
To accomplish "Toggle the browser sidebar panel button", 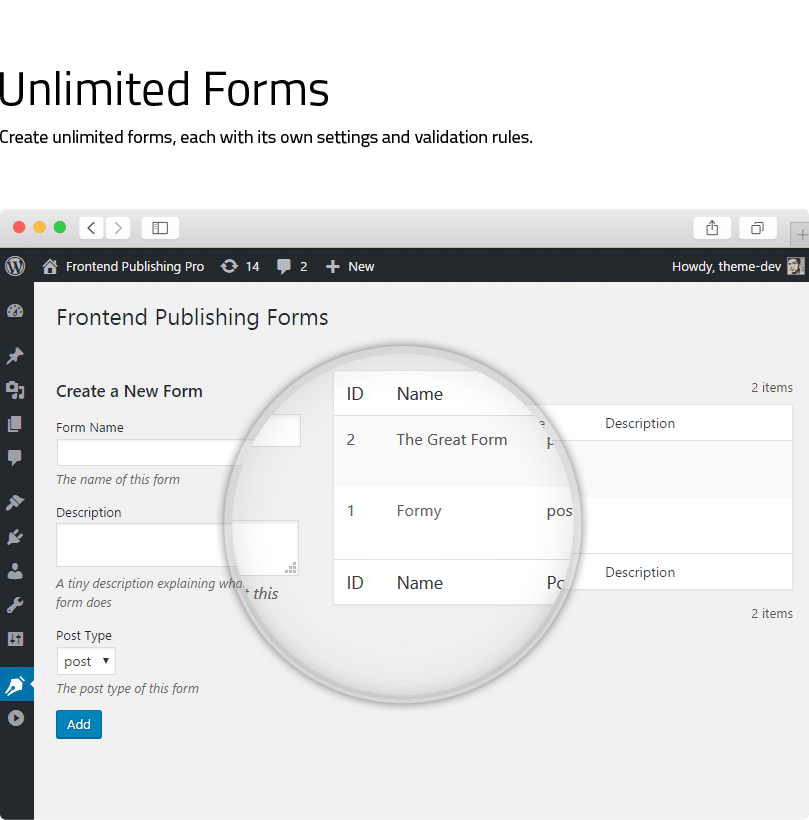I will click(160, 228).
